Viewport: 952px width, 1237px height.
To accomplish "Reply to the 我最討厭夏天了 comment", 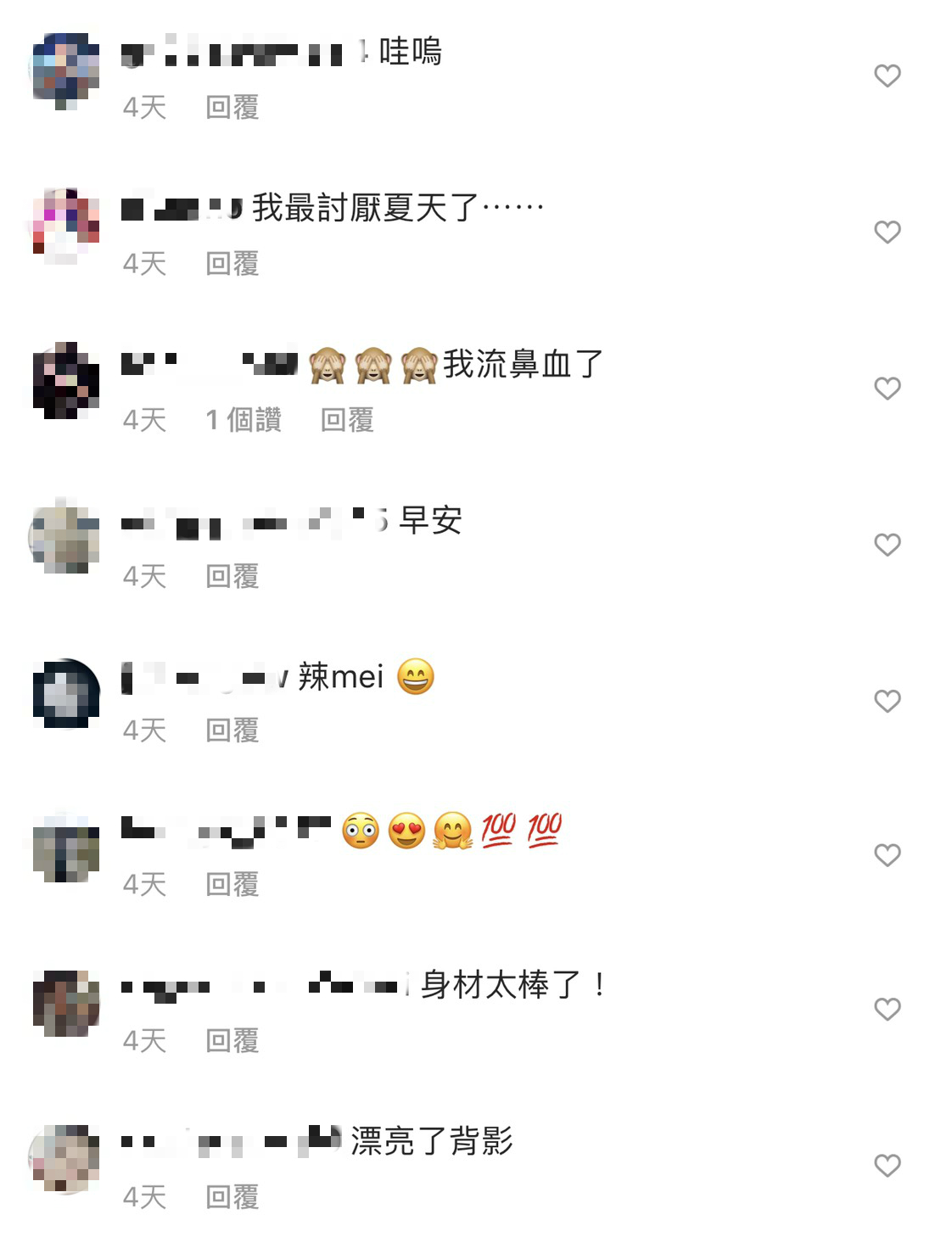I will [232, 264].
